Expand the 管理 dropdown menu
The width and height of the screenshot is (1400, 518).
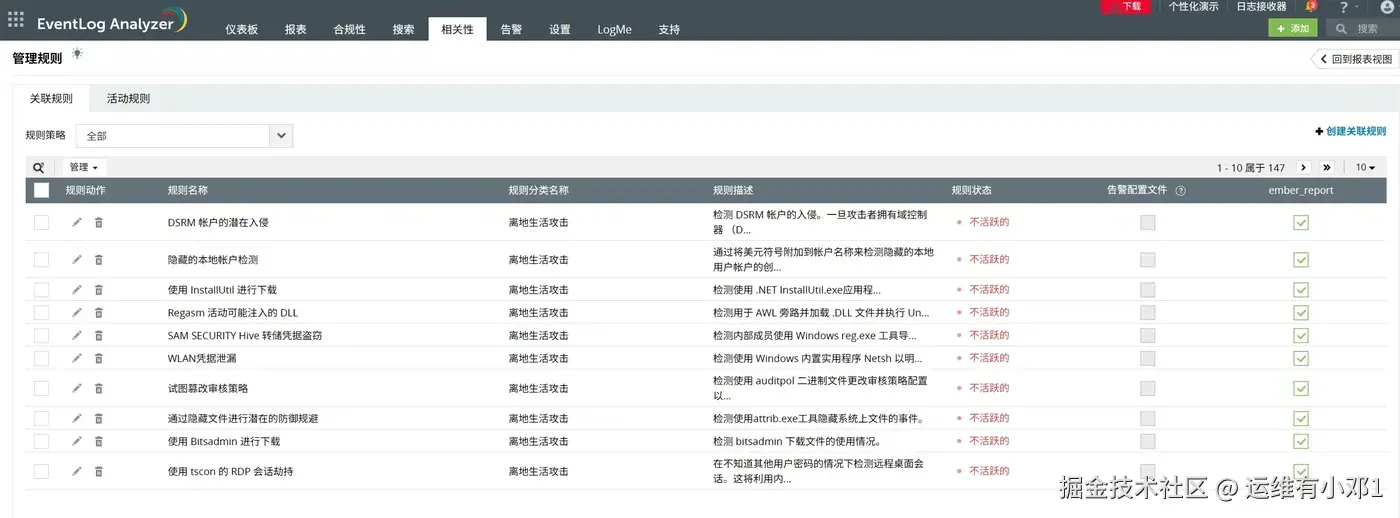[x=84, y=168]
